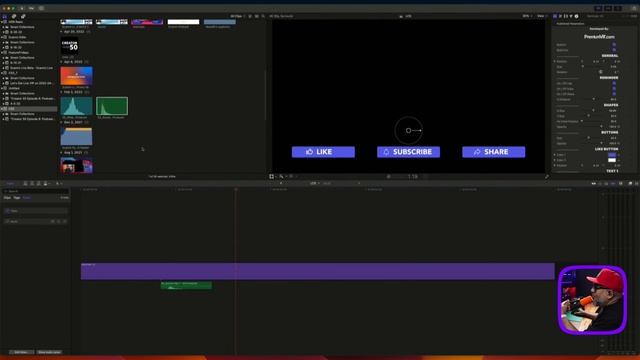This screenshot has width=640, height=360.
Task: Click the keyword editor key icon
Action: (x=31, y=8)
